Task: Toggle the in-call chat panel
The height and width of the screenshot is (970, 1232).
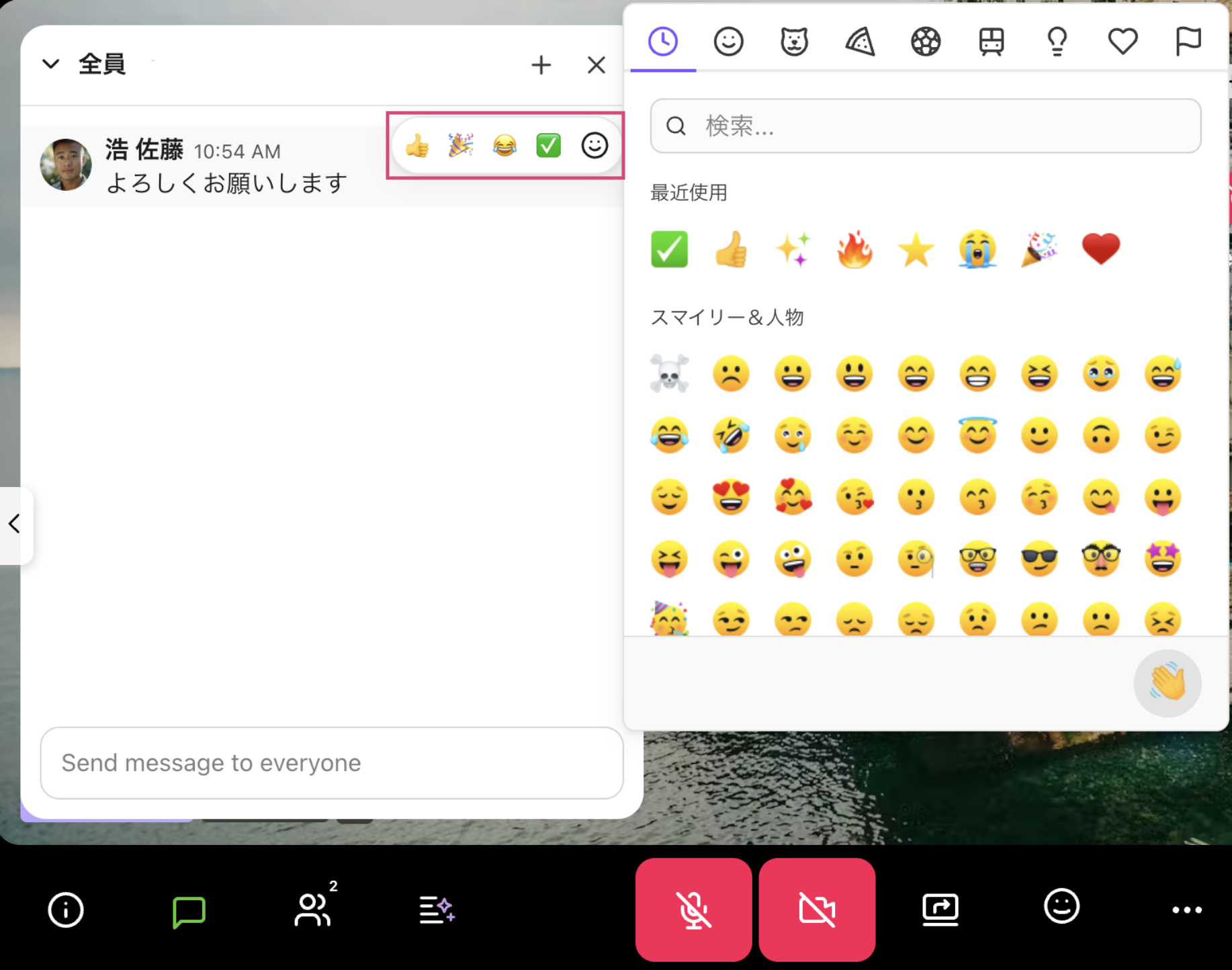Action: 188,910
